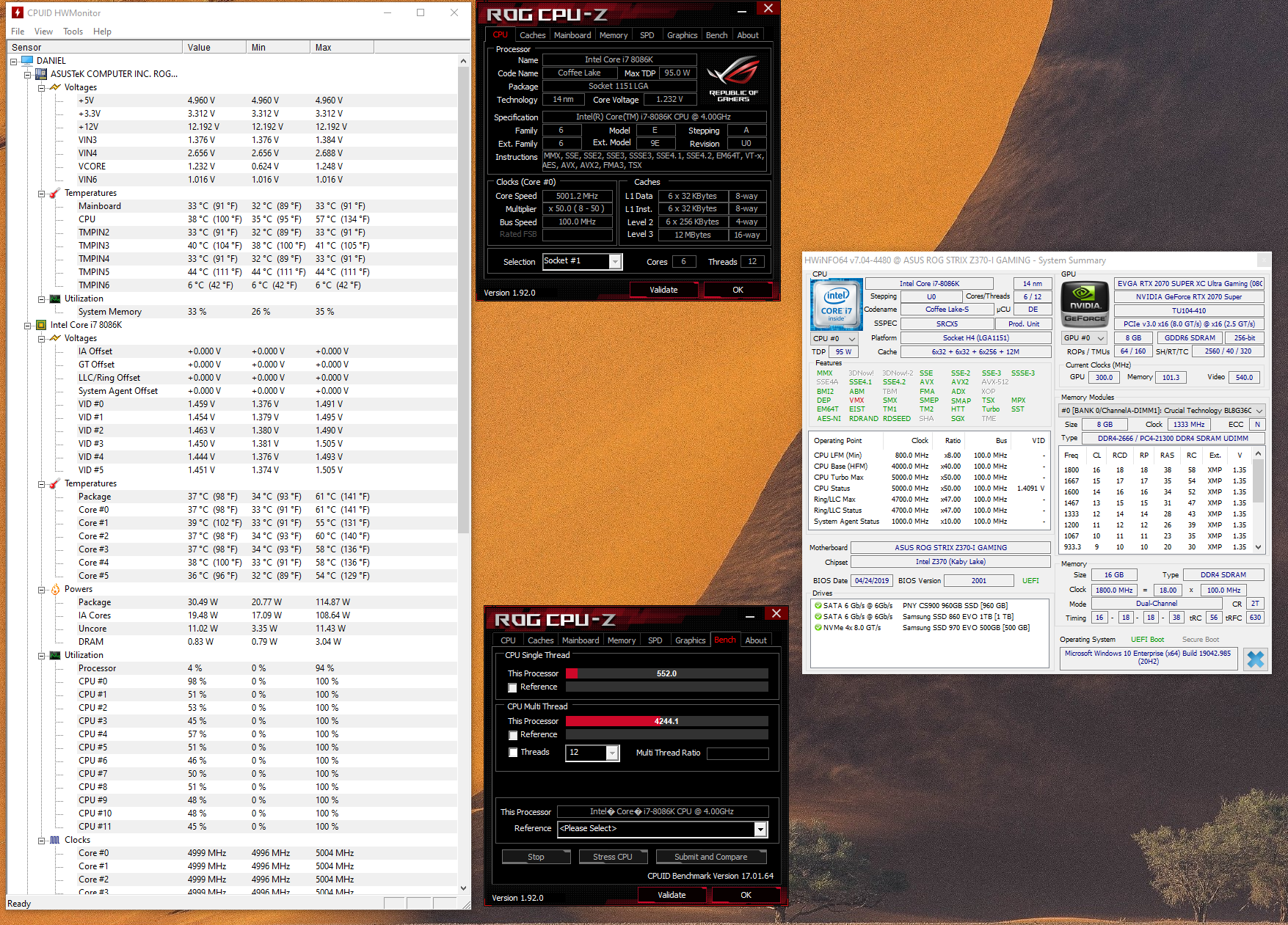Click the Temperatures icon above Package temperature row
1288x925 pixels.
[x=55, y=483]
